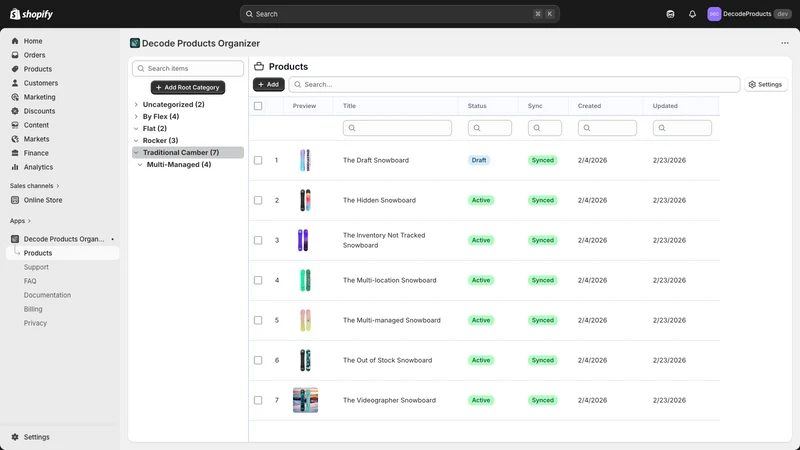Focus the Updated column filter field
This screenshot has width=800, height=450.
point(682,128)
